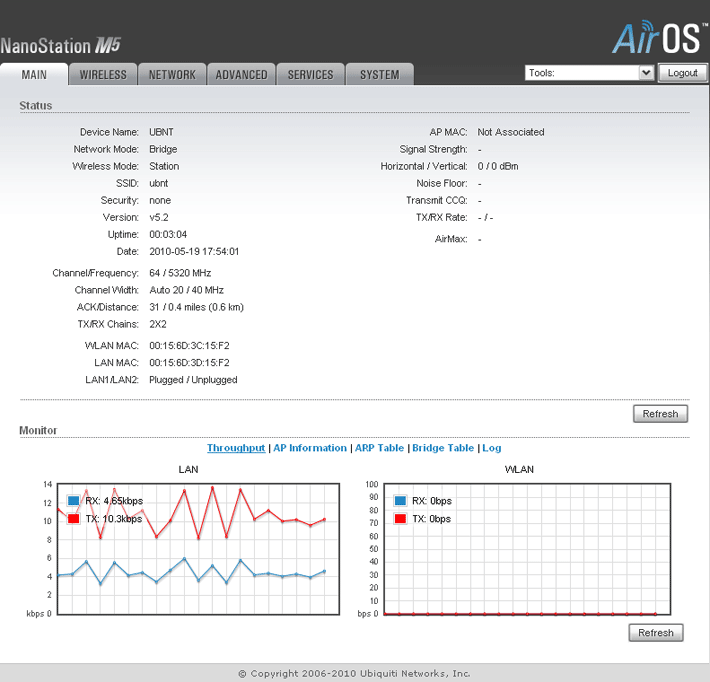
Task: Refresh the Status section
Action: 660,413
